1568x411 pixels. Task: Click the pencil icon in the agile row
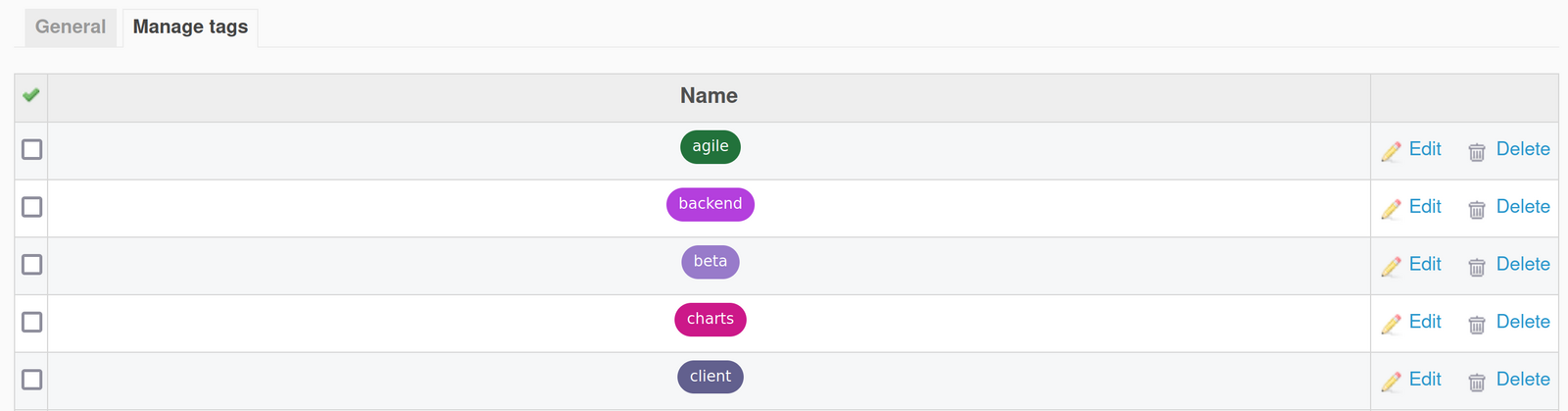(1391, 151)
